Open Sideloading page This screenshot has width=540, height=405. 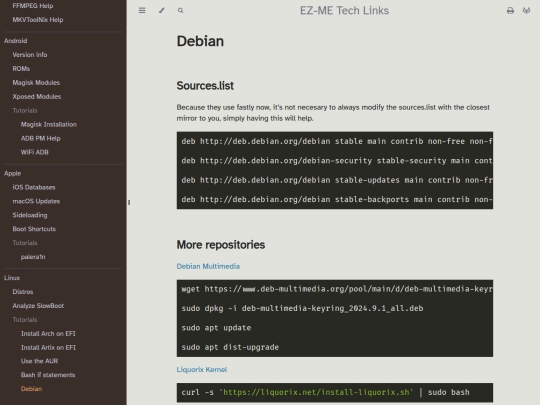[x=30, y=215]
